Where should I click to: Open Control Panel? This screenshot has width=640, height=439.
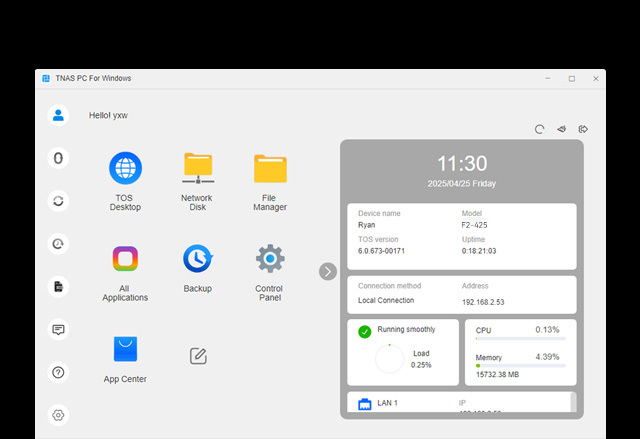[270, 259]
